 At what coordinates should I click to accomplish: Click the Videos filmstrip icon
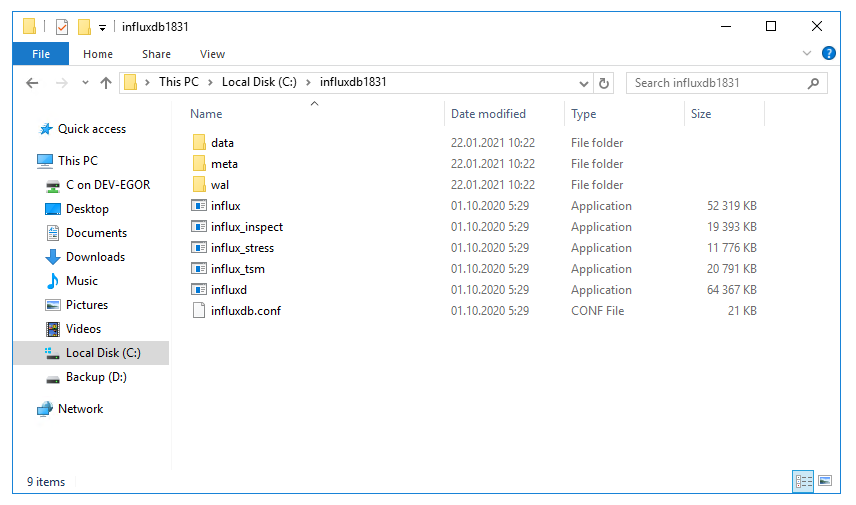coord(52,329)
